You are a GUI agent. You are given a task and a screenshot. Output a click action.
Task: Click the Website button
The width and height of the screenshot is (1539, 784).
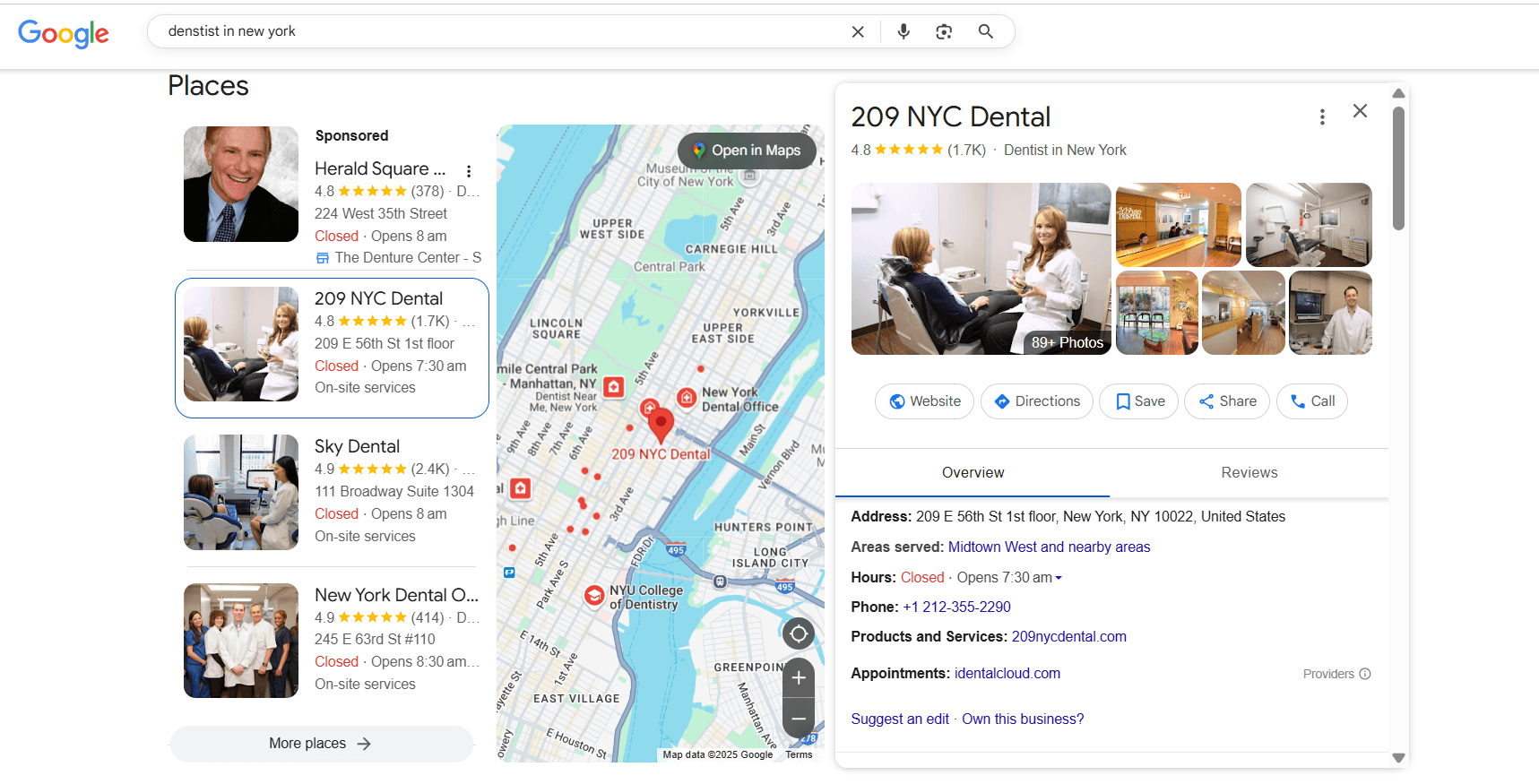(924, 401)
